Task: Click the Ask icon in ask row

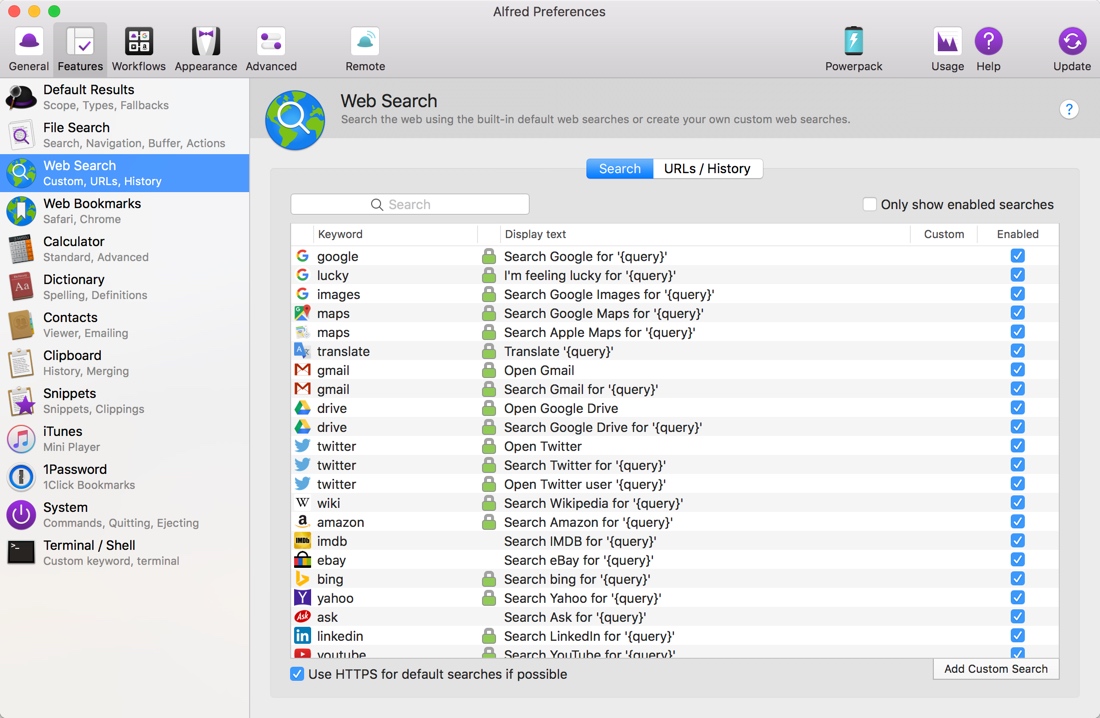Action: 302,616
